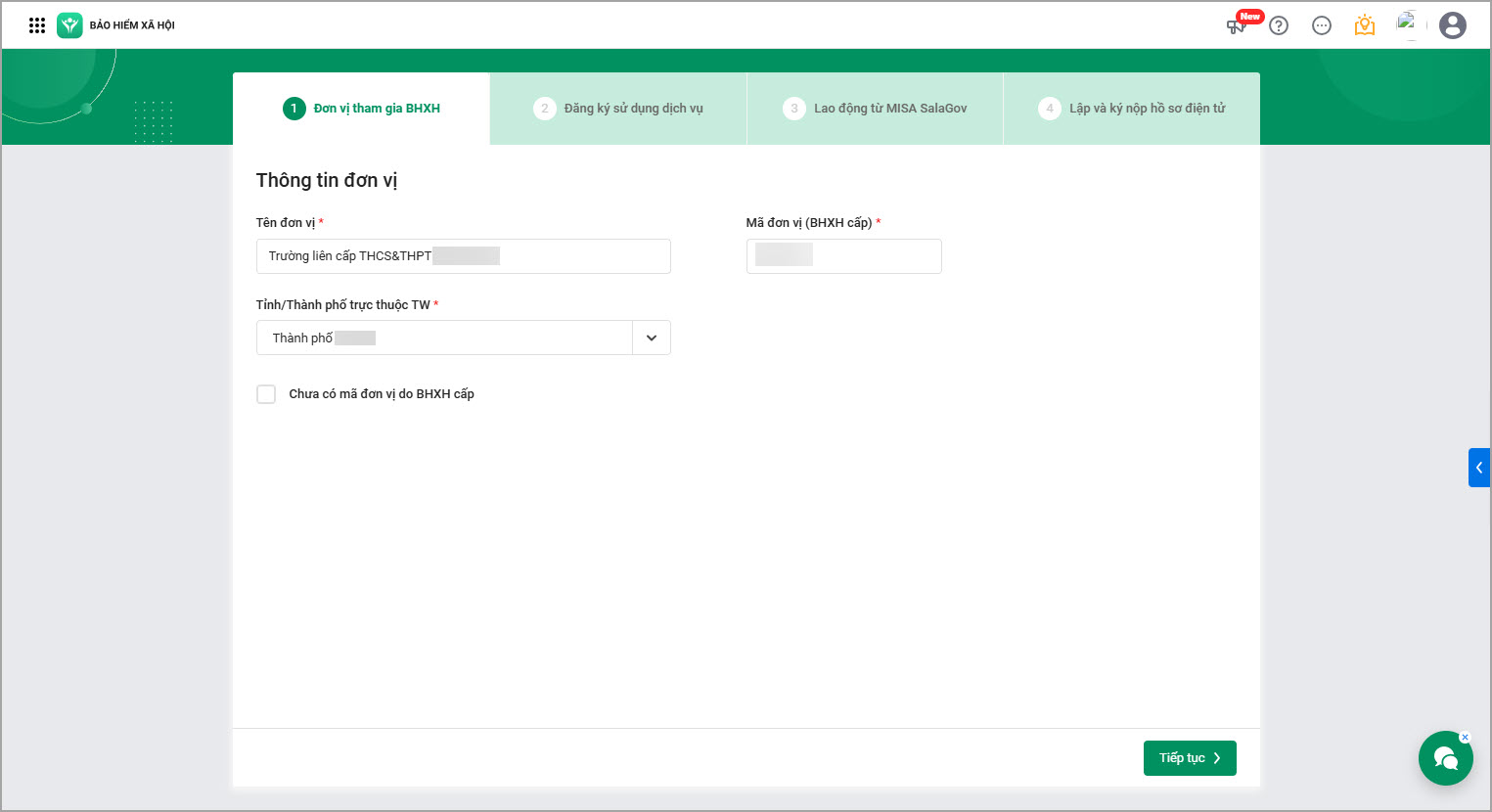Close the chat widget with small x
The width and height of the screenshot is (1492, 812).
(x=1465, y=738)
